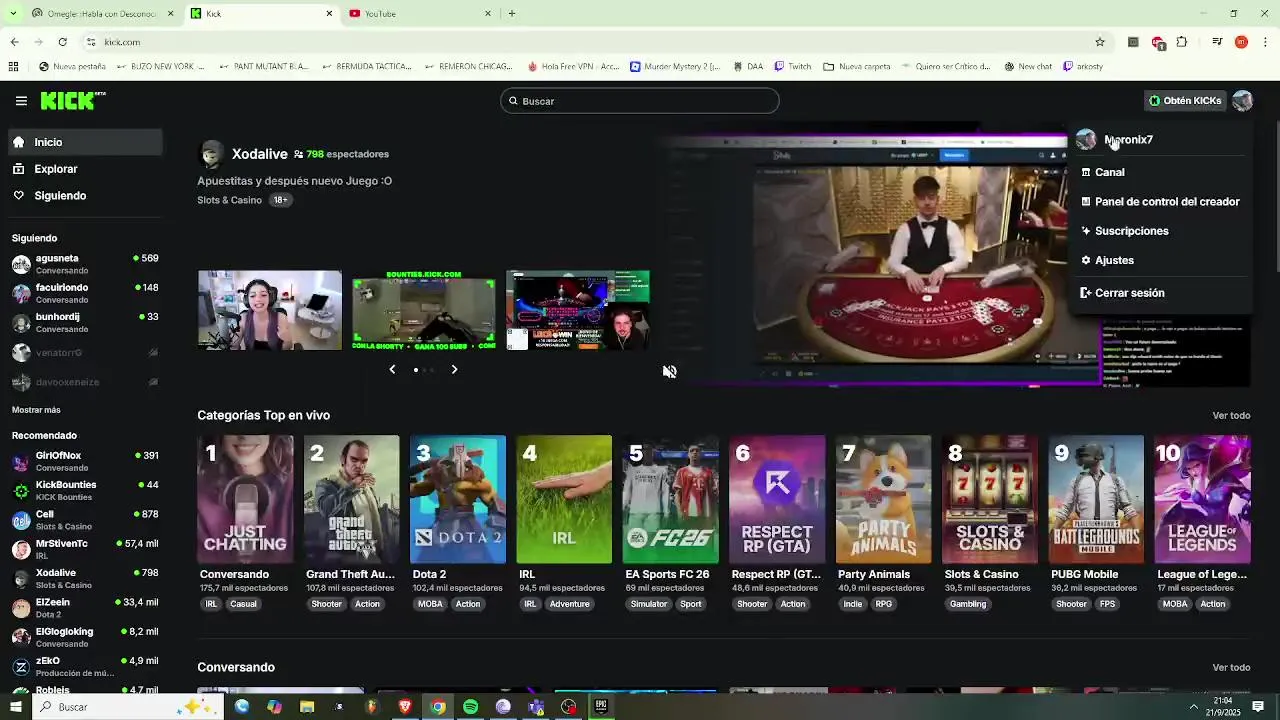Open the Party Animals category card
This screenshot has height=720, width=1280.
pyautogui.click(x=883, y=499)
